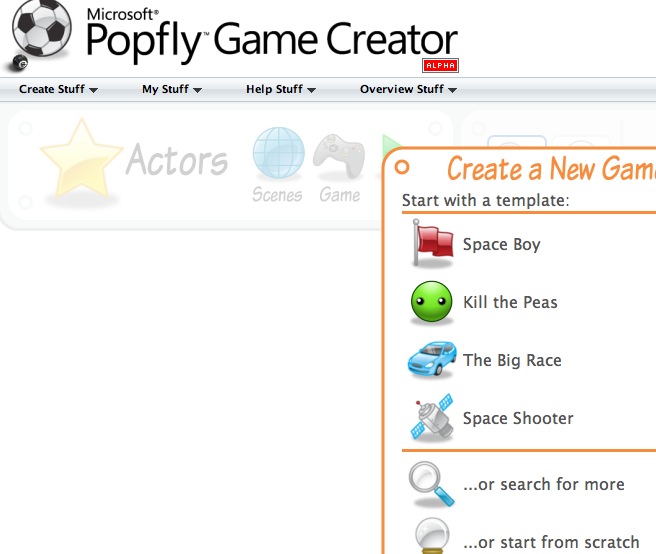Open the My Stuff menu
Screen dimensions: 656x554
(x=172, y=89)
